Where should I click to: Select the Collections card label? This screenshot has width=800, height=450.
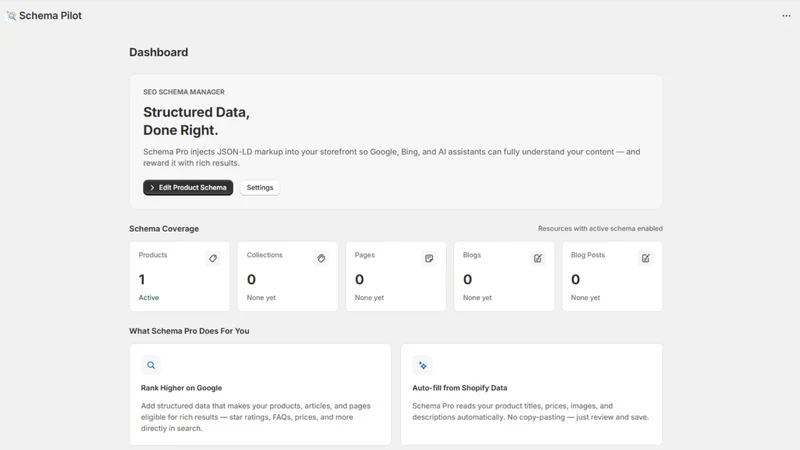point(264,255)
